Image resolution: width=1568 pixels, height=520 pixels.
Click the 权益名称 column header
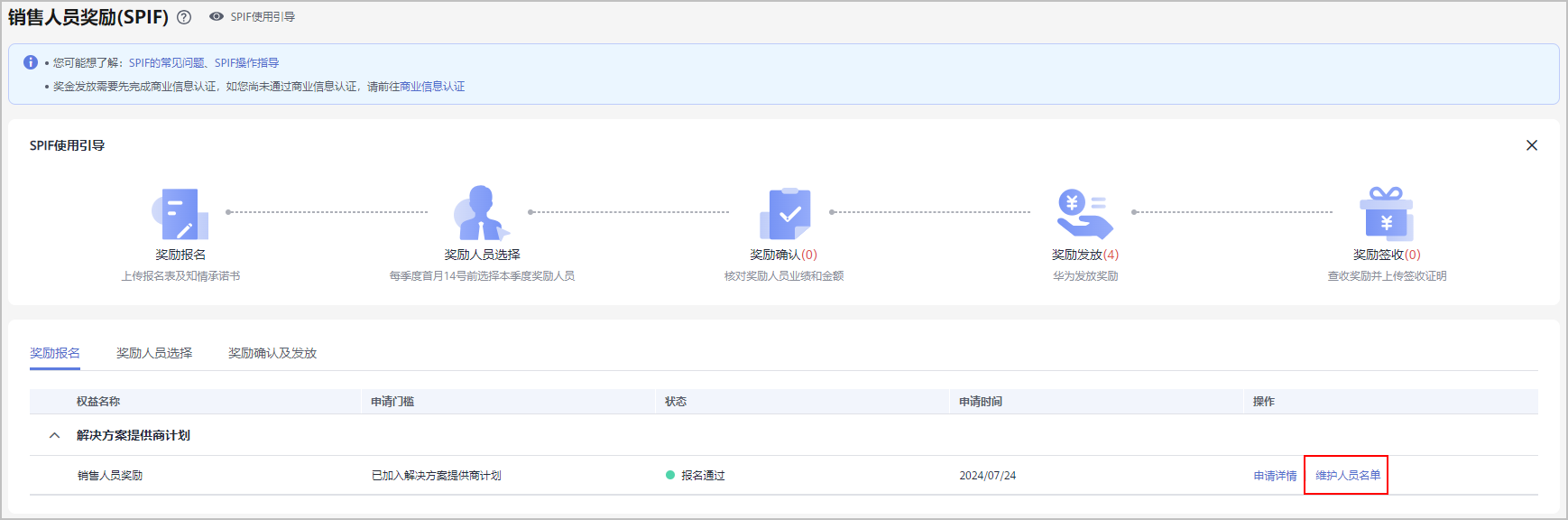98,402
